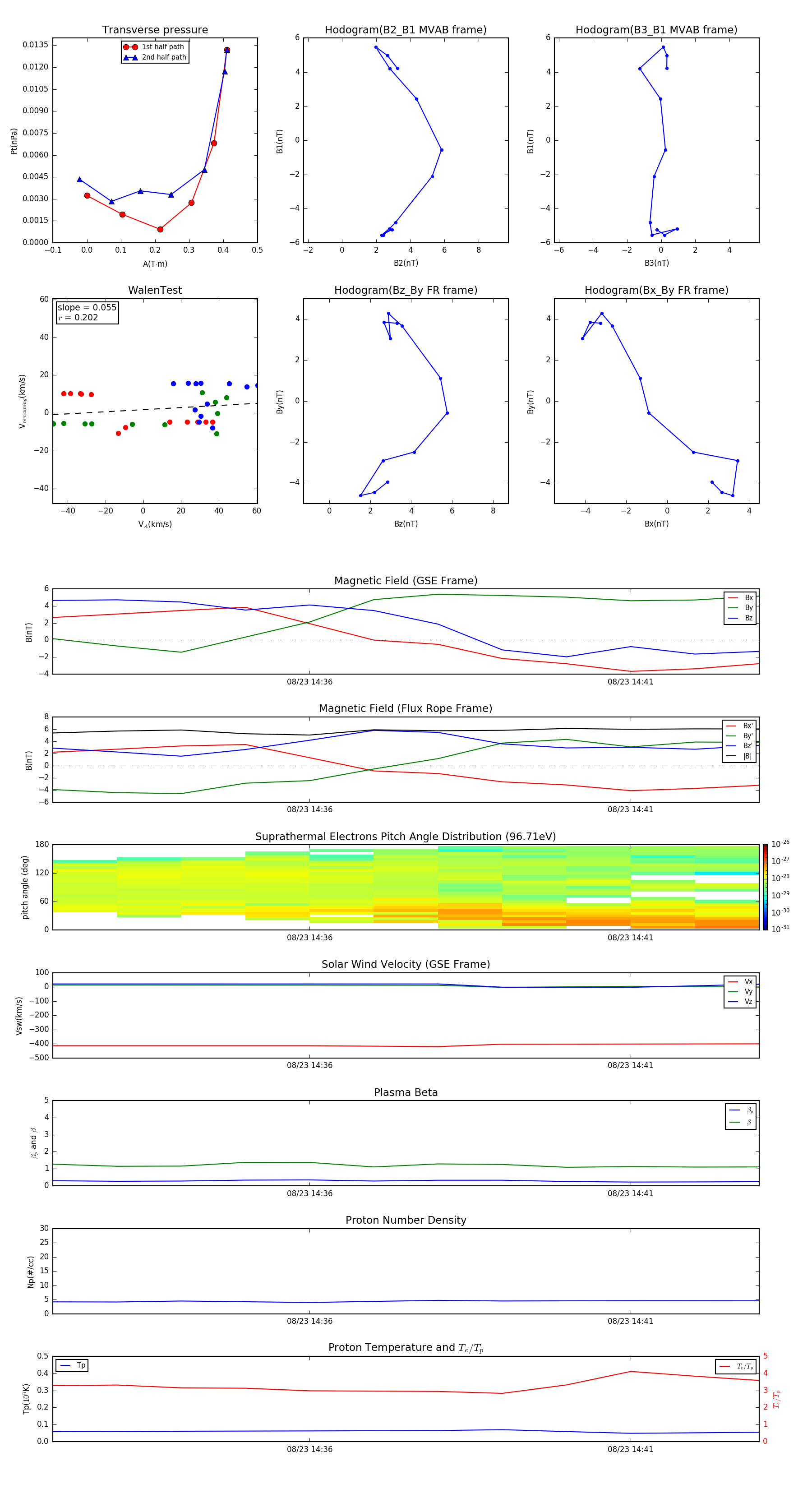Click the "Bx'" legend entry in Flux Rope plot

click(x=739, y=726)
